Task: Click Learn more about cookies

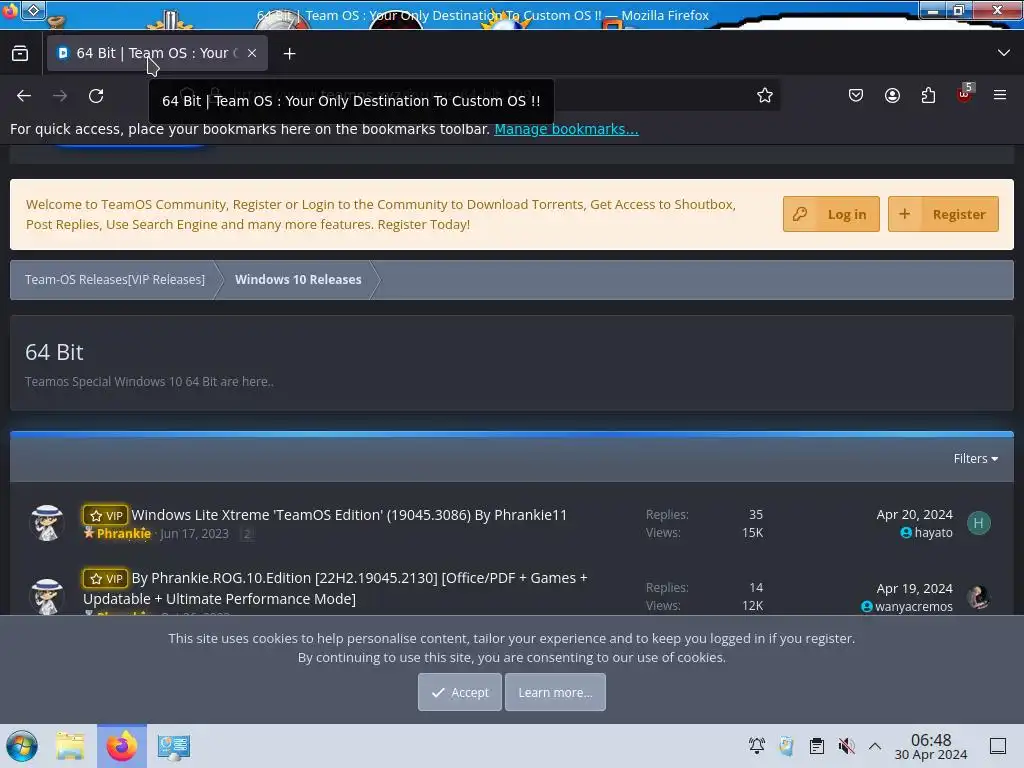Action: pyautogui.click(x=555, y=692)
